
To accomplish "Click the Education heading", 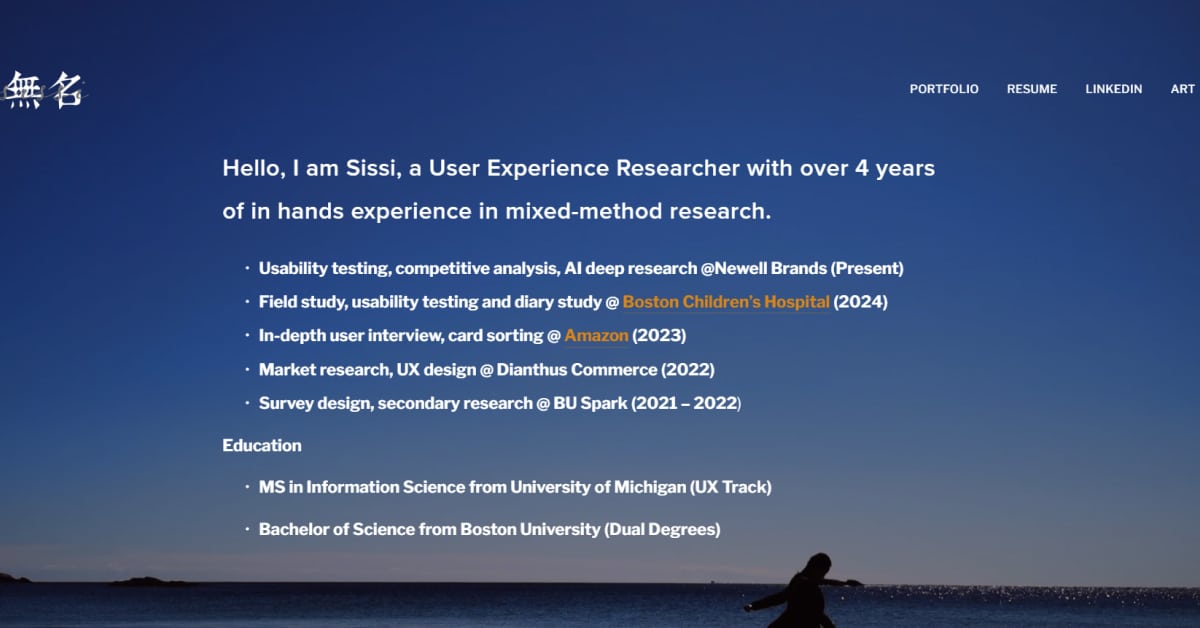I will coord(262,445).
